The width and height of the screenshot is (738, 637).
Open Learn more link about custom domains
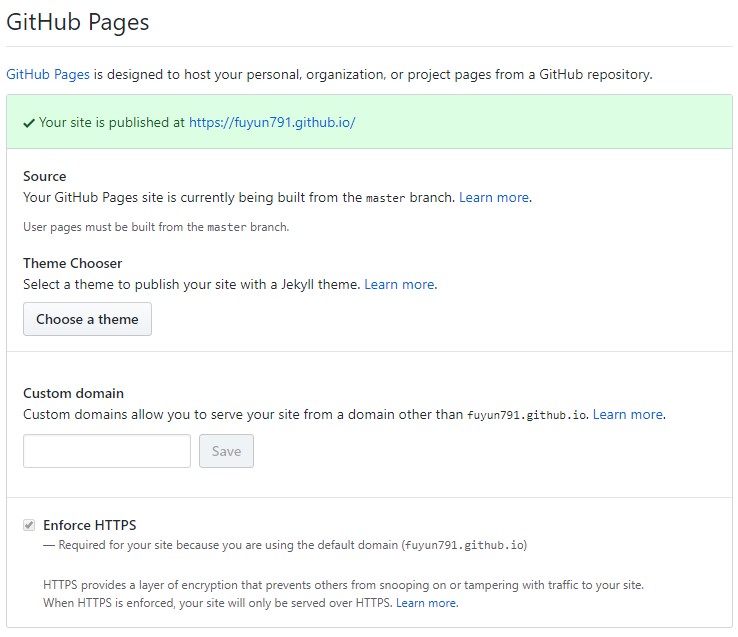tap(628, 414)
